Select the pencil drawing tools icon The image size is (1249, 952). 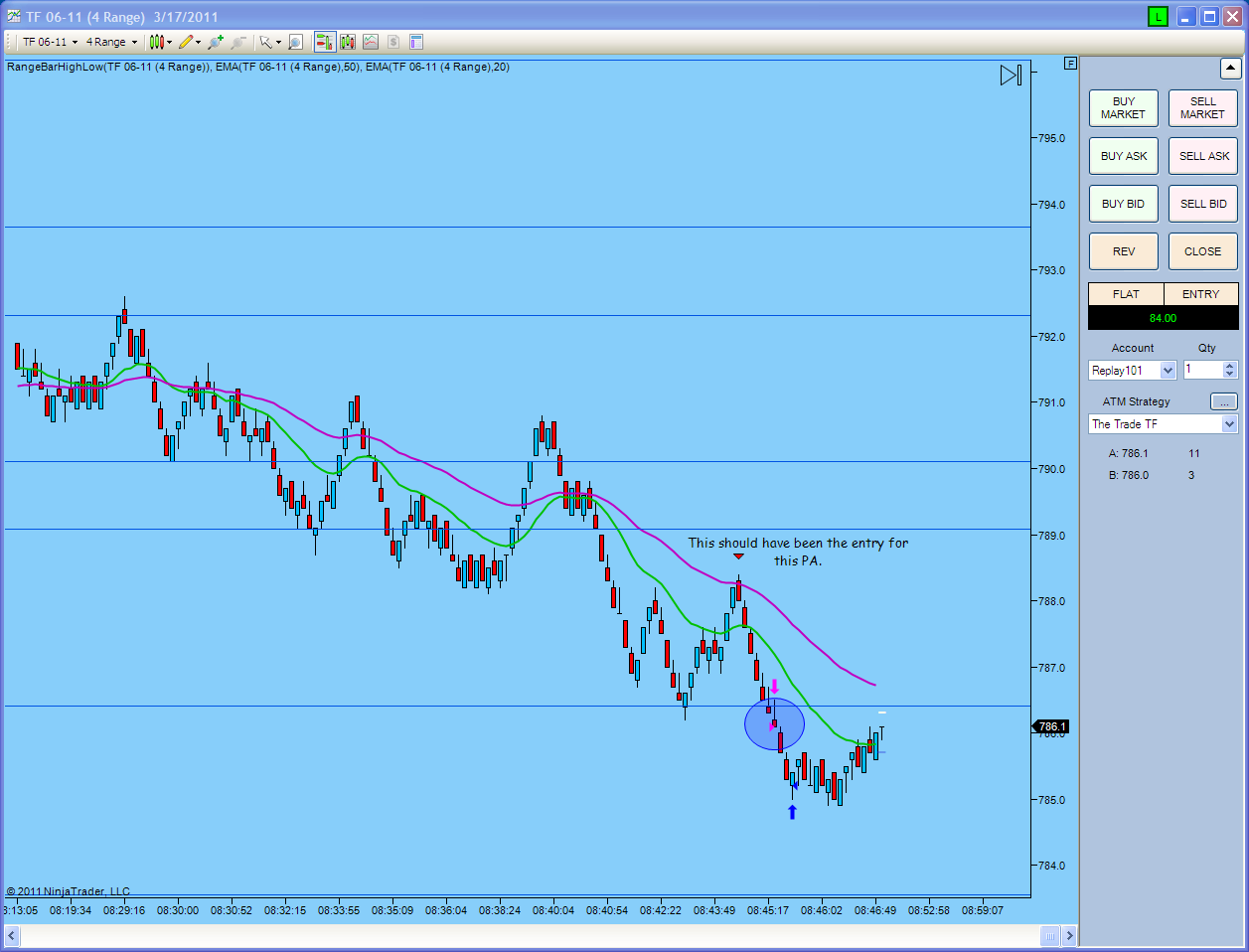pyautogui.click(x=186, y=42)
